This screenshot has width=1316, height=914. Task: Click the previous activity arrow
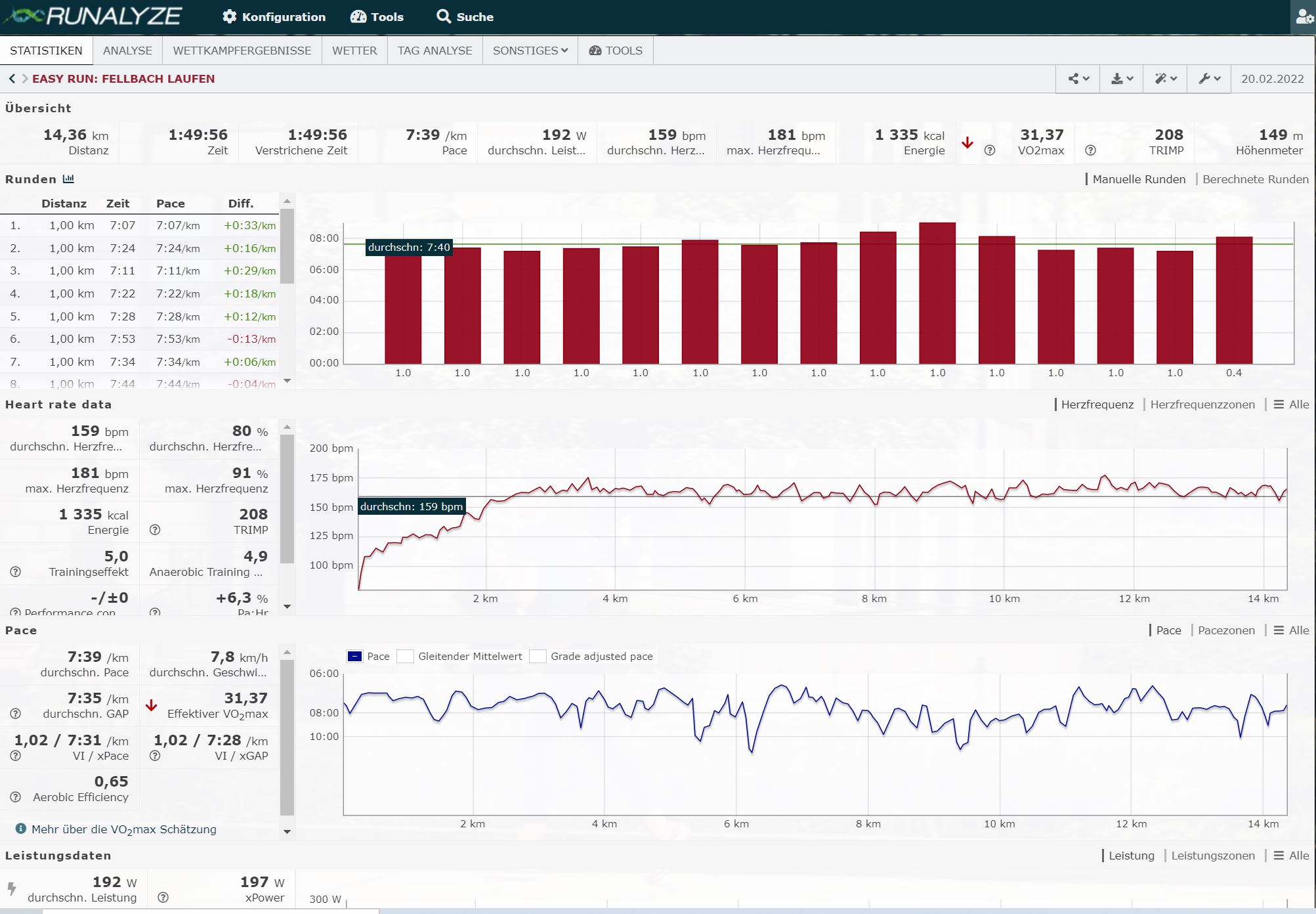click(12, 79)
